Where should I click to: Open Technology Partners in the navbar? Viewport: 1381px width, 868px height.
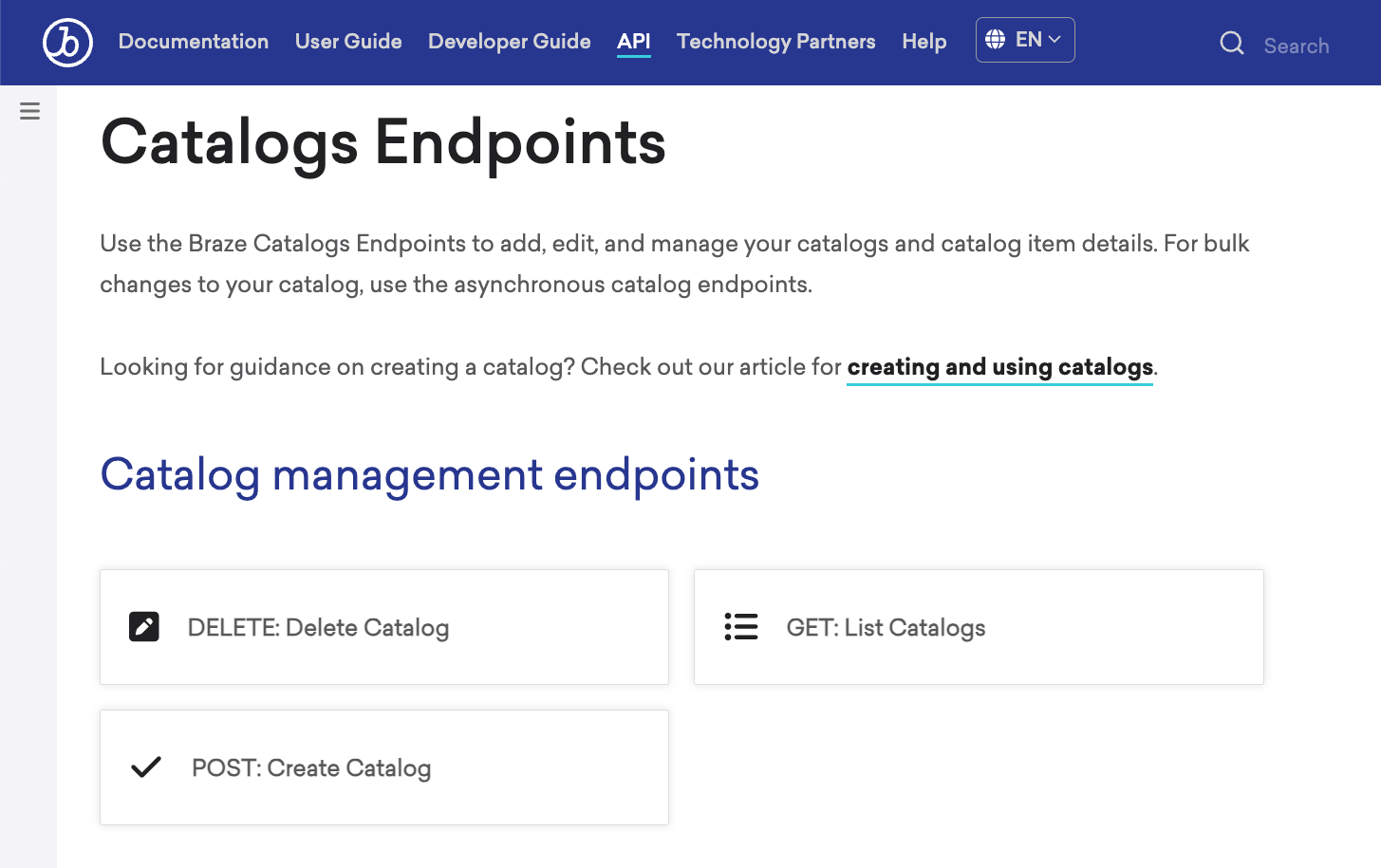click(775, 42)
